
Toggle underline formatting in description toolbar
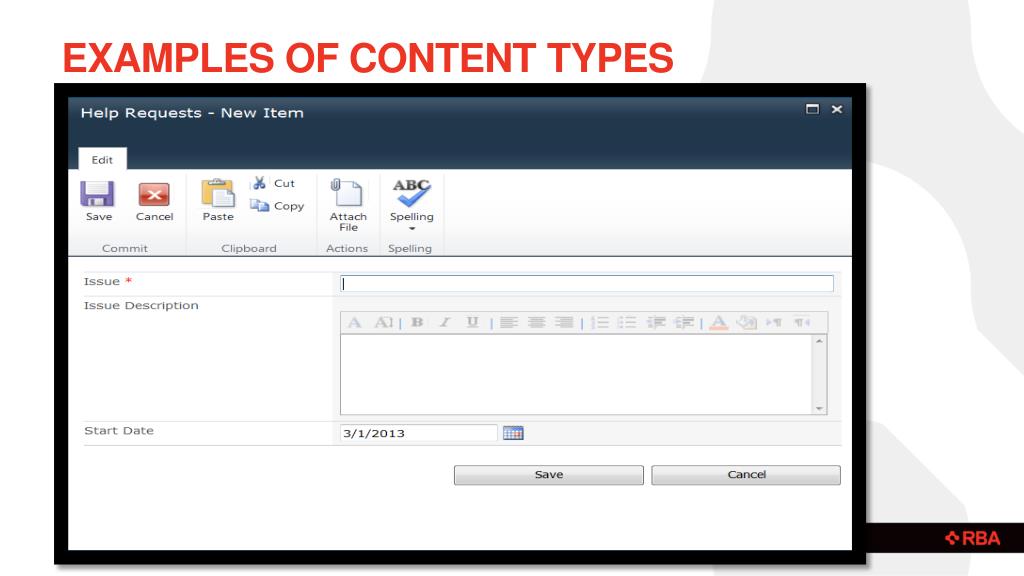click(472, 322)
